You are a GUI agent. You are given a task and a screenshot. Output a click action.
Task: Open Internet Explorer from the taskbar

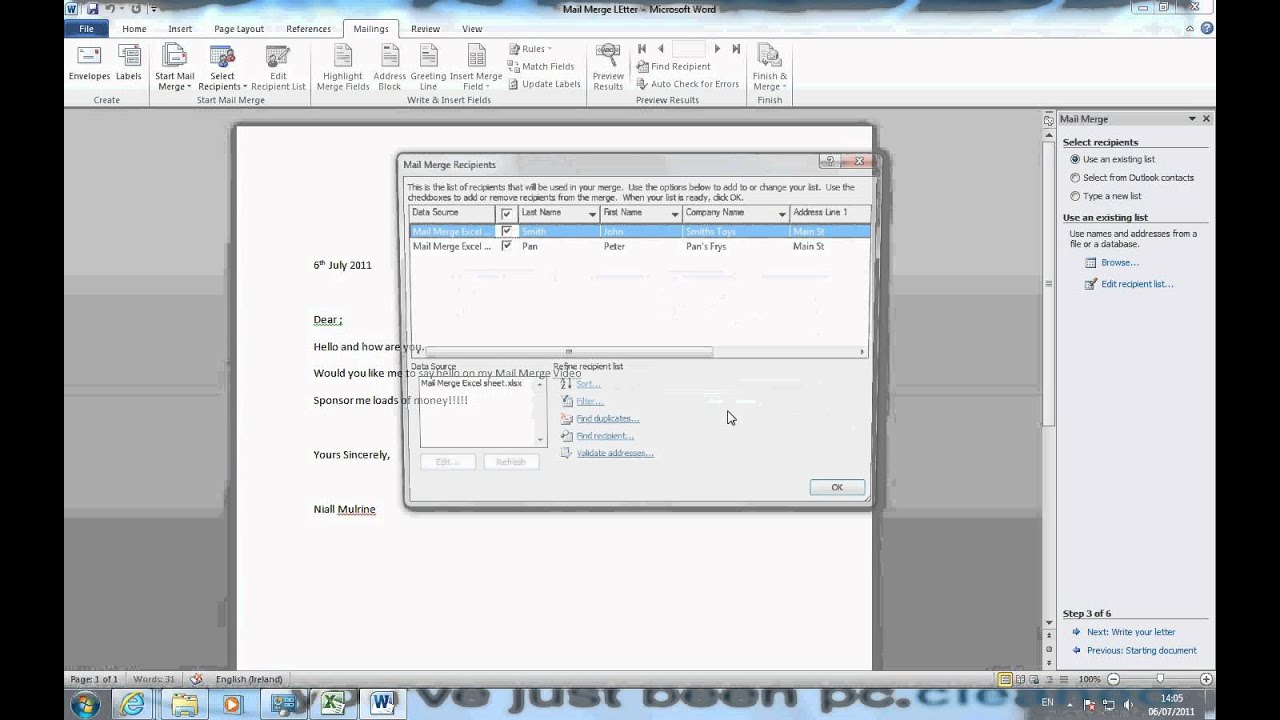[x=132, y=704]
